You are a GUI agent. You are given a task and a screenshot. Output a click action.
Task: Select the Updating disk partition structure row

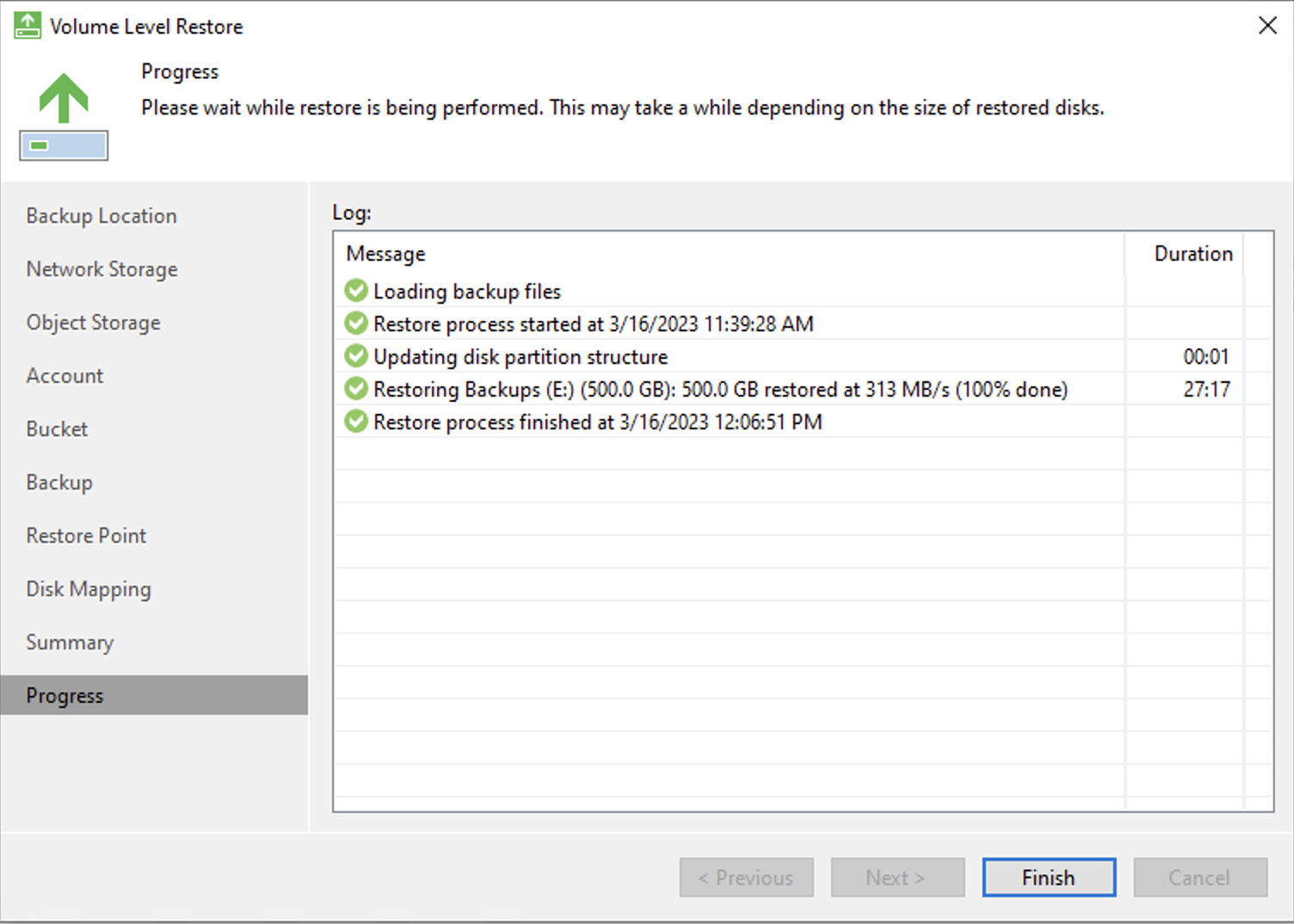[803, 356]
